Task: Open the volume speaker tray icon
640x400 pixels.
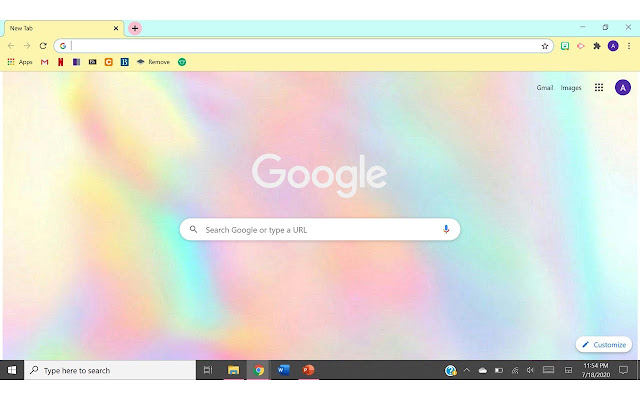Action: (x=530, y=370)
